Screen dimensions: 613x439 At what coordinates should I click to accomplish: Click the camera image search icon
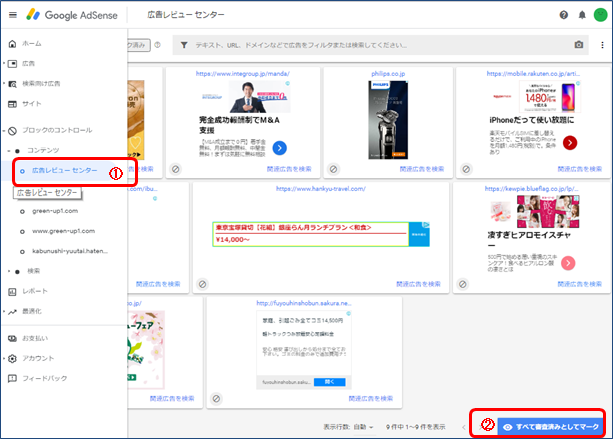coord(579,45)
